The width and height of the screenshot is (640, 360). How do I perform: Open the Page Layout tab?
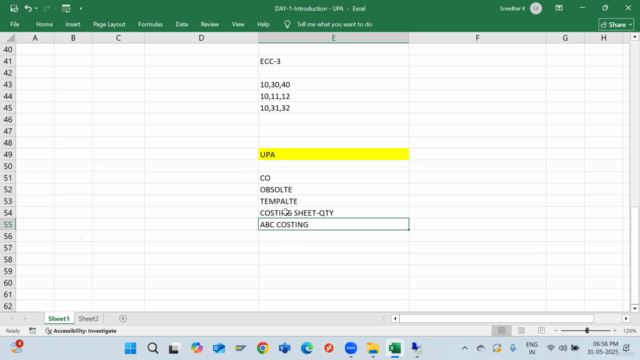(109, 24)
